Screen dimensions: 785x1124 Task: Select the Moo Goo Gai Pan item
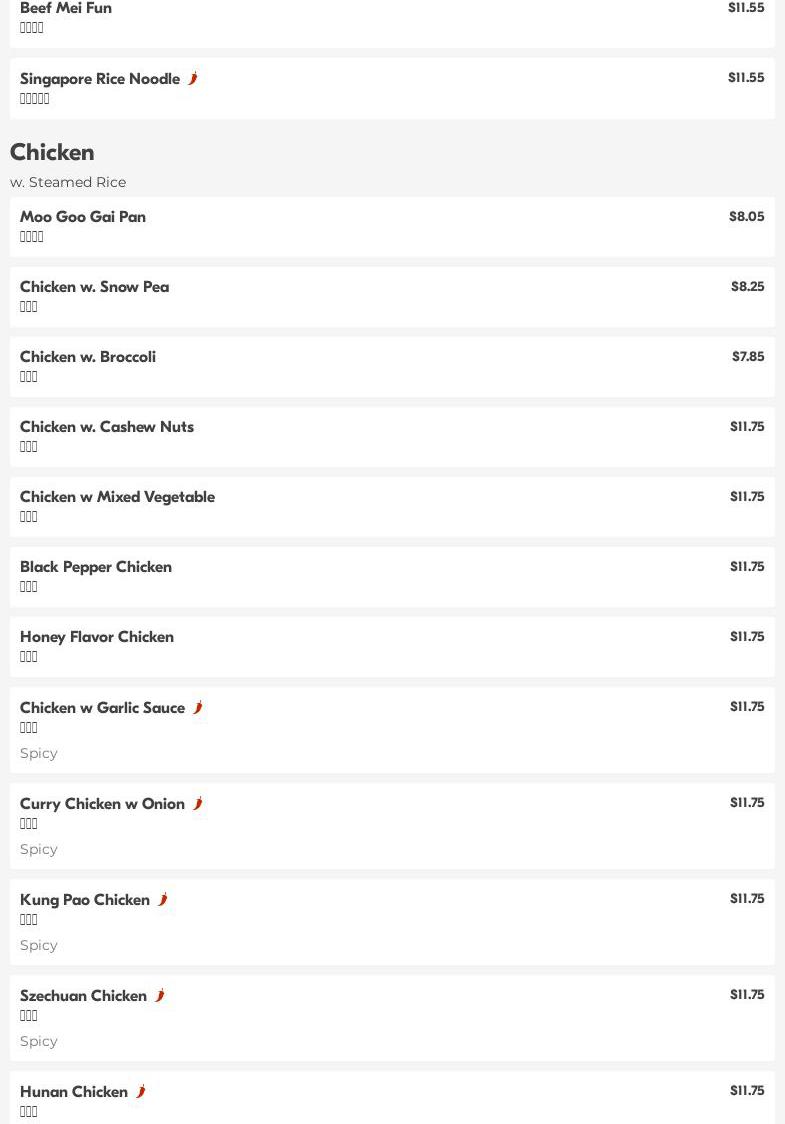tap(83, 217)
